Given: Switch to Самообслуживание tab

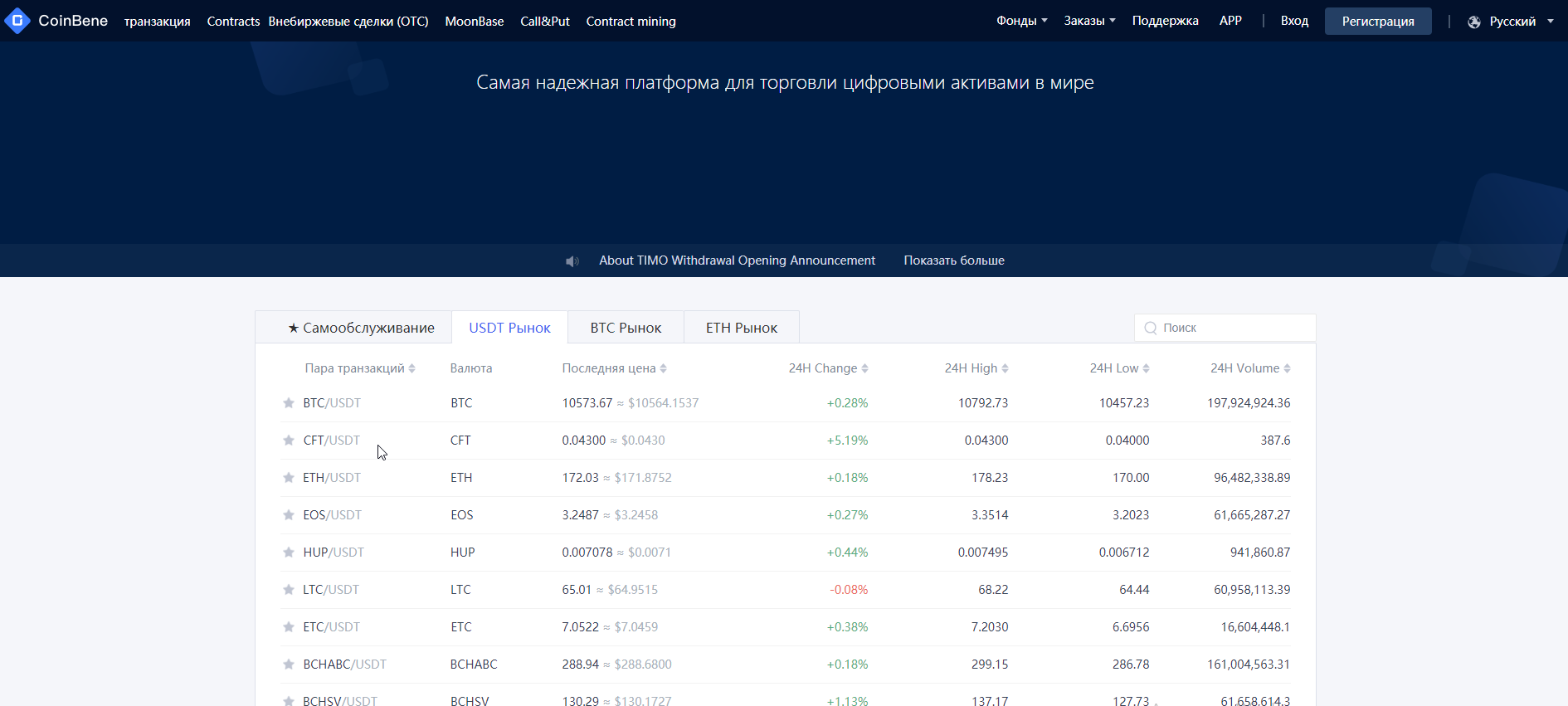Looking at the screenshot, I should click(353, 328).
